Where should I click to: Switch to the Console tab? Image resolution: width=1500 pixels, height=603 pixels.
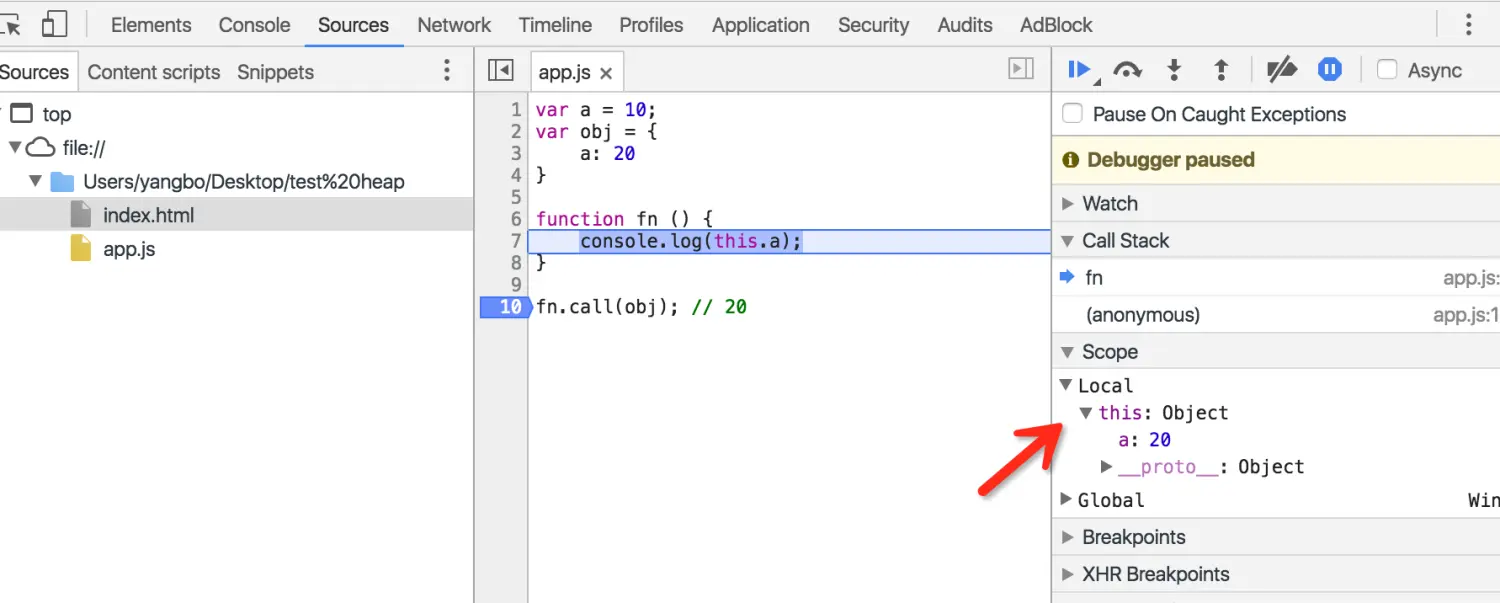254,25
